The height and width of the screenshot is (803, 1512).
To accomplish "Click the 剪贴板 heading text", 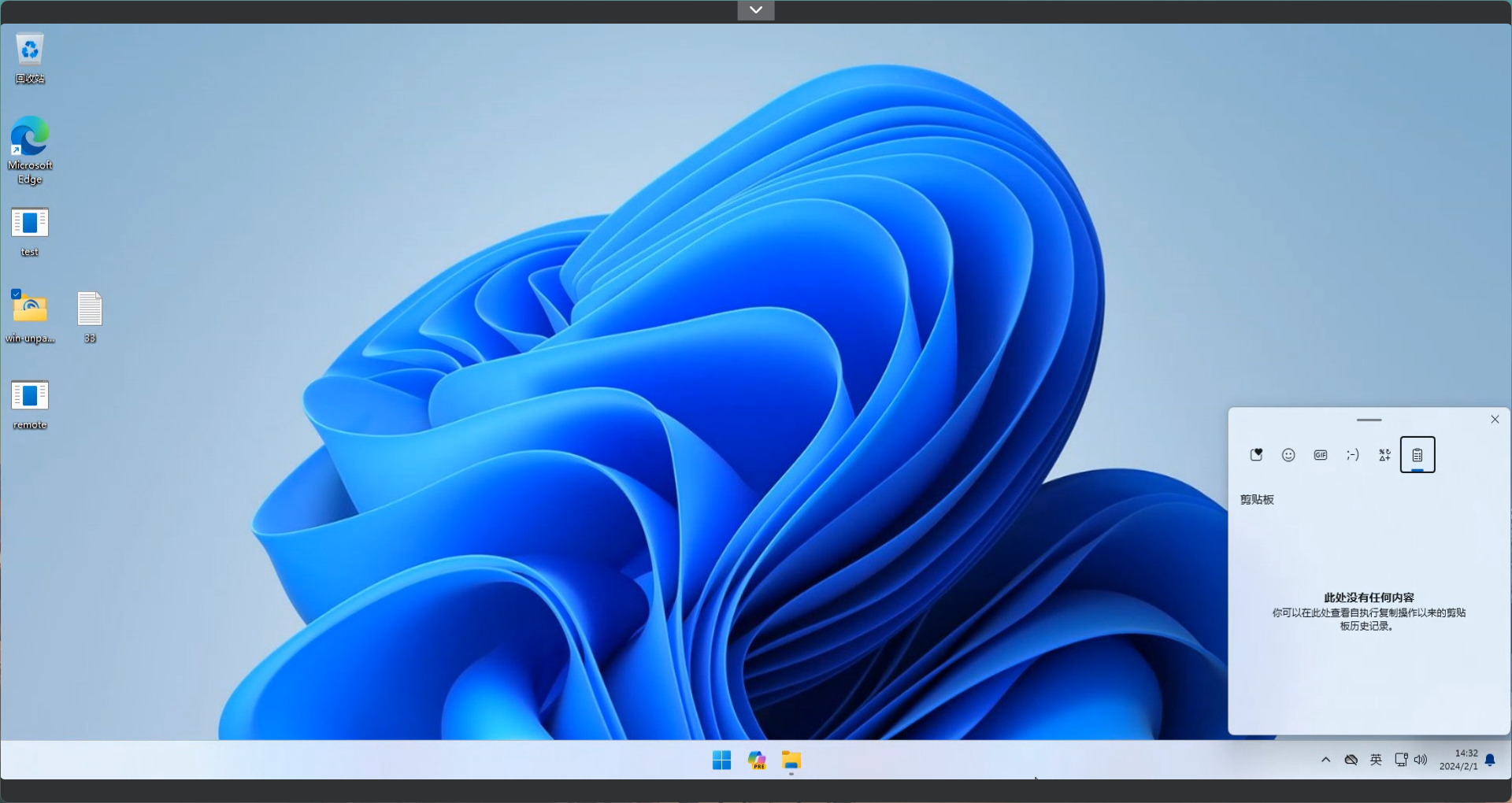I will tap(1257, 500).
